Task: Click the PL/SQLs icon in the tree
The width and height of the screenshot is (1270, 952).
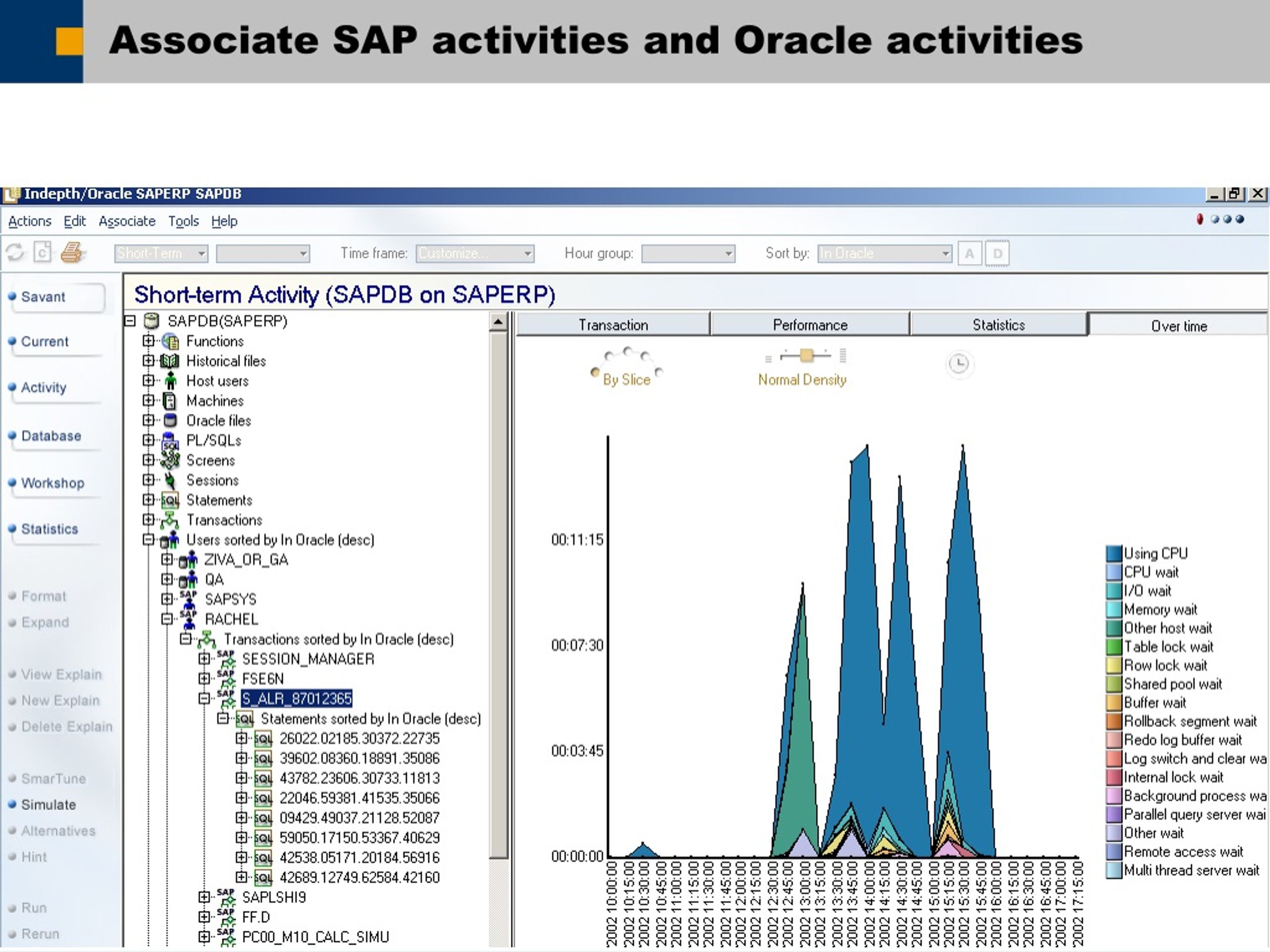Action: [x=171, y=441]
